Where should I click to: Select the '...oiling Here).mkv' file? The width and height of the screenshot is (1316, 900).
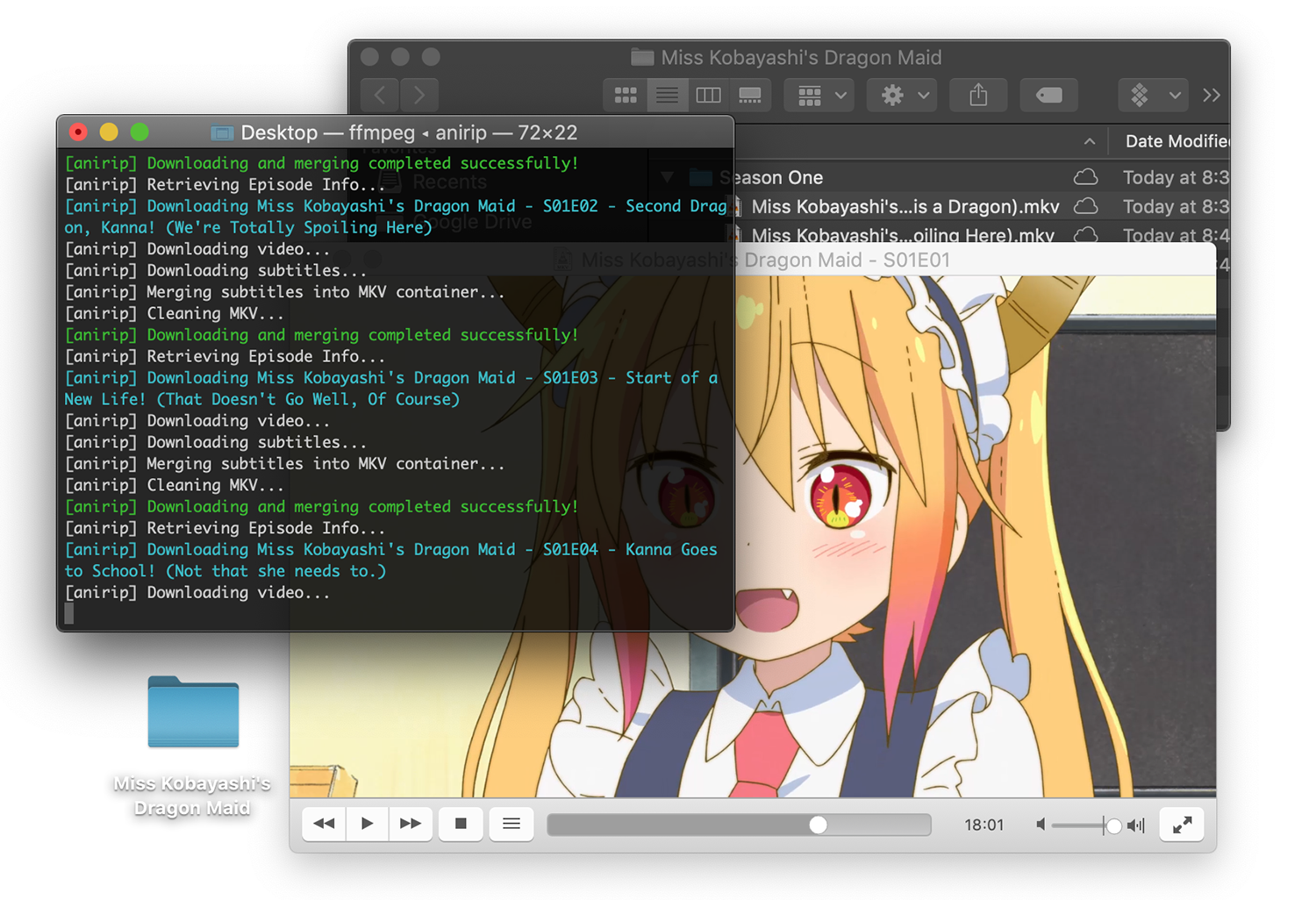(903, 235)
